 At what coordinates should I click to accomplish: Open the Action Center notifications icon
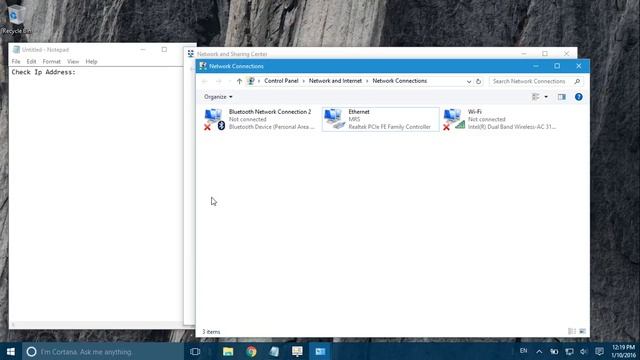click(599, 351)
